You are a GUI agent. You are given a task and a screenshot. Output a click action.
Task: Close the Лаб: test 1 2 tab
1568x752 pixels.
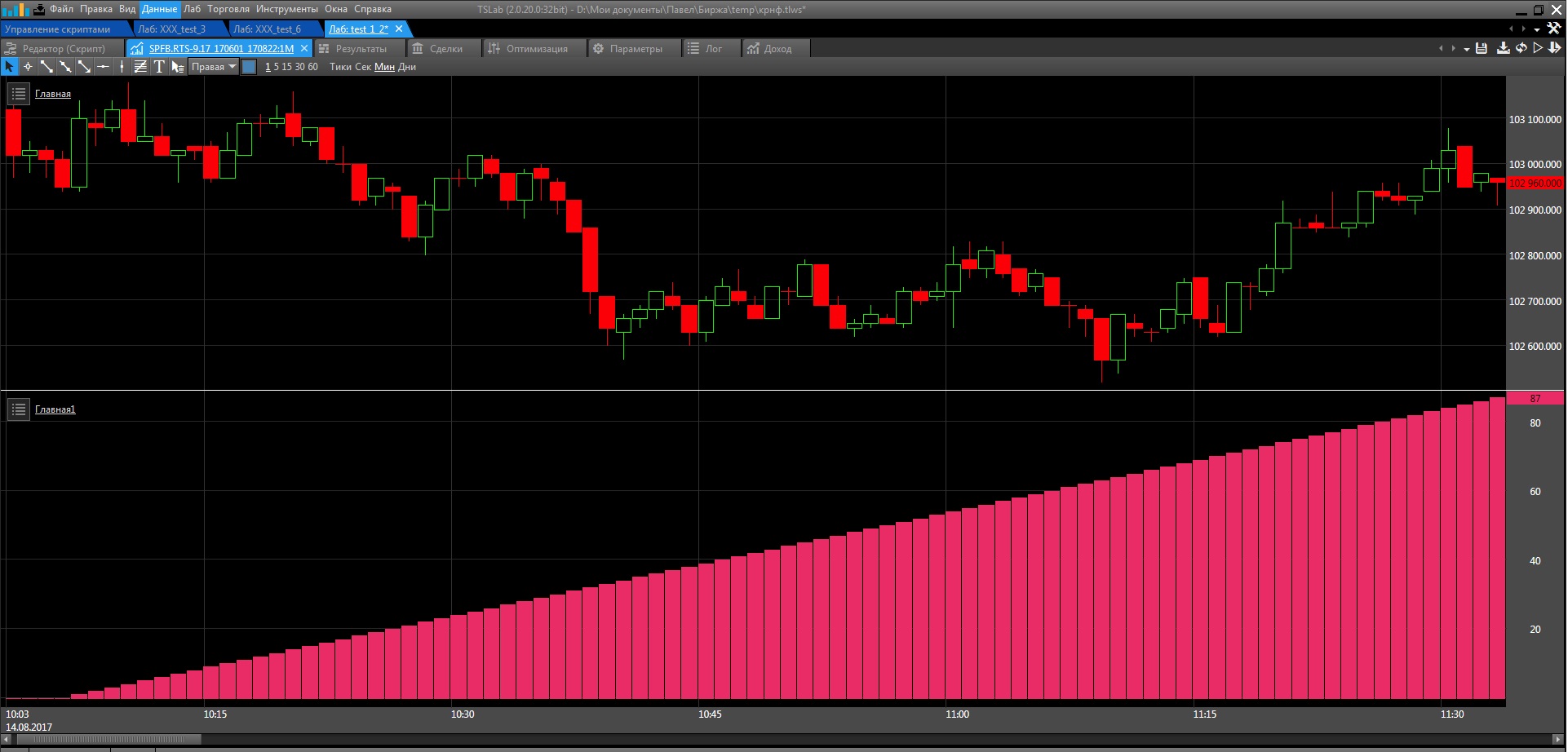coord(399,29)
